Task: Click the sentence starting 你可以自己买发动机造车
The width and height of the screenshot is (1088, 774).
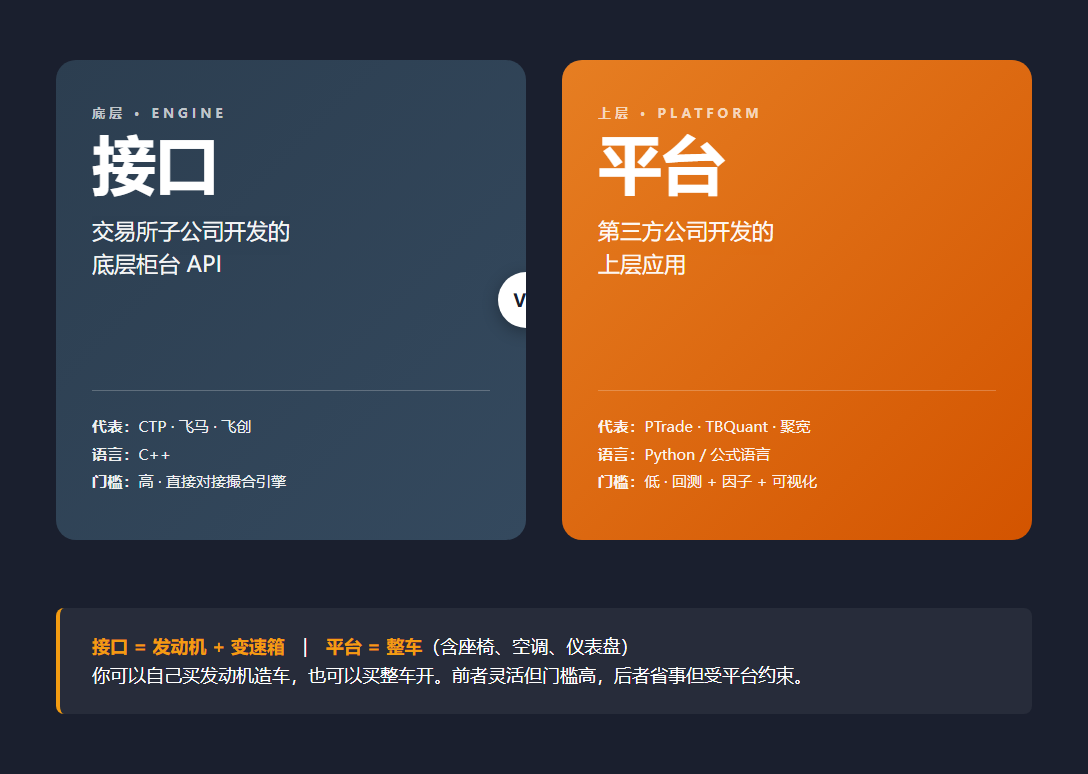Action: point(448,675)
